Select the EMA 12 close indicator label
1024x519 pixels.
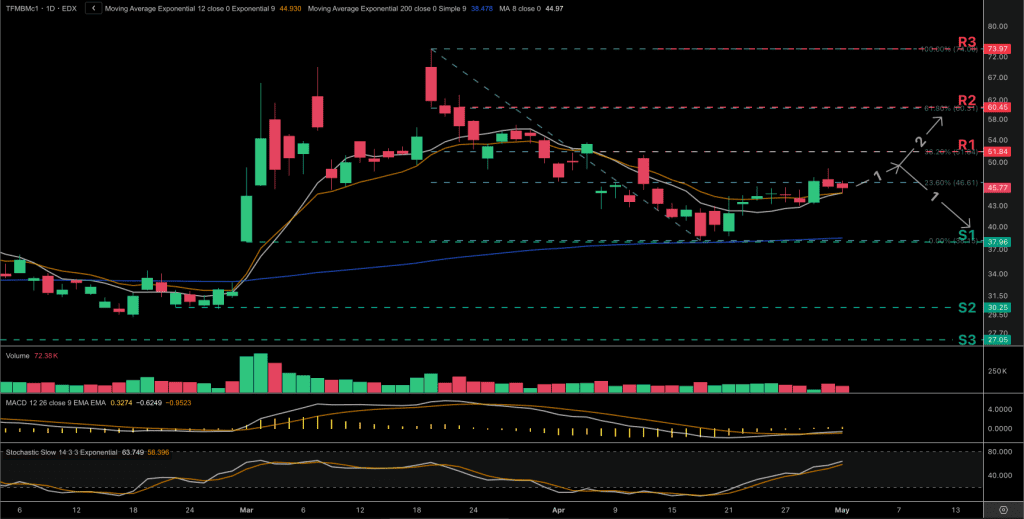pos(189,8)
